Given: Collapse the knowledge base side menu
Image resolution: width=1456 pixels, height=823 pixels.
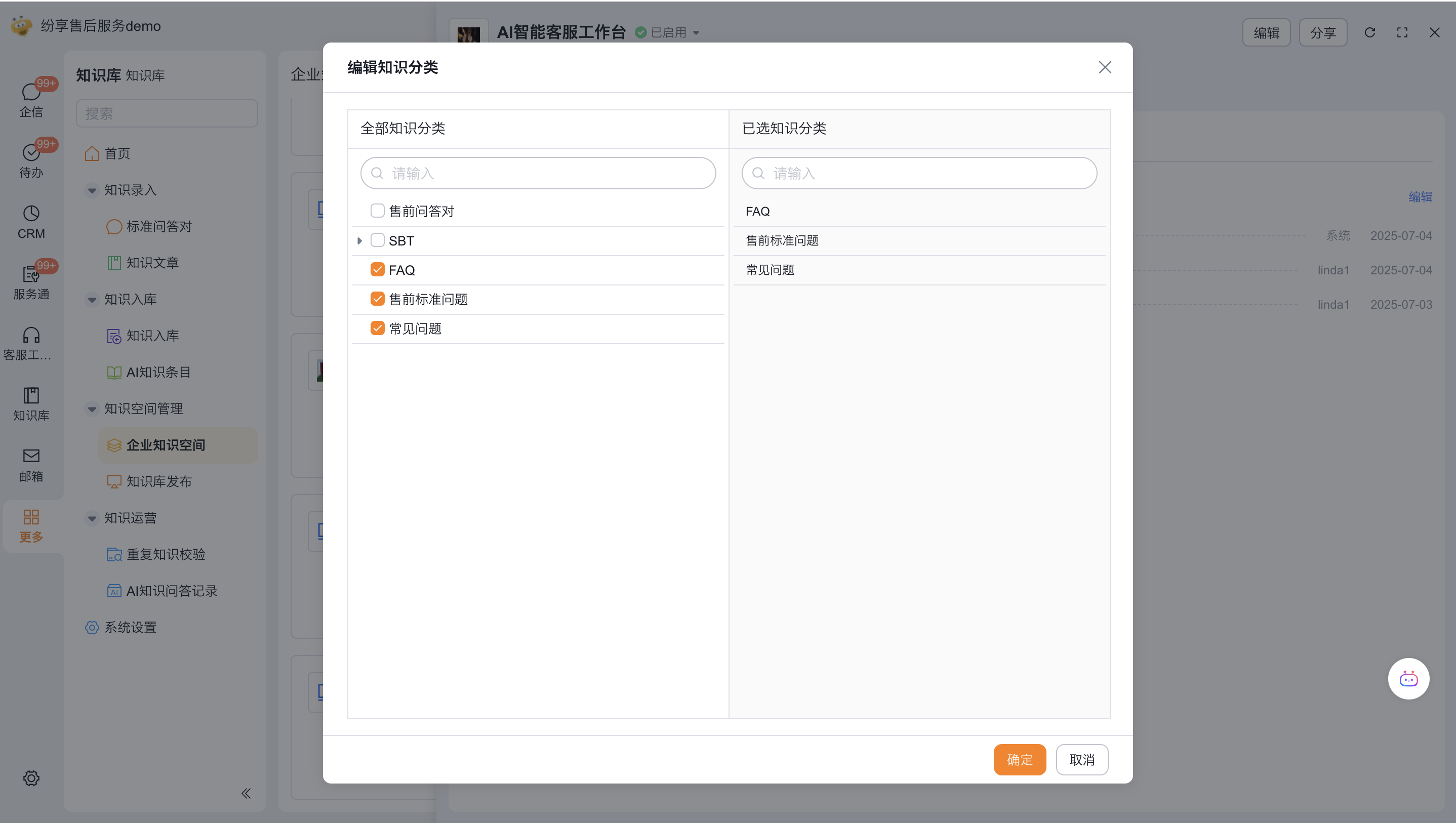Looking at the screenshot, I should 246,794.
